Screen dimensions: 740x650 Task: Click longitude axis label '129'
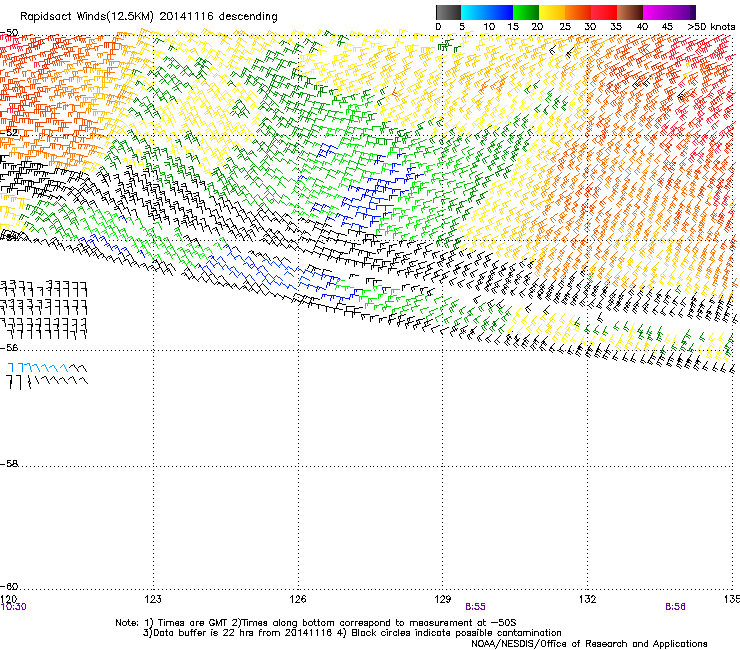[443, 599]
